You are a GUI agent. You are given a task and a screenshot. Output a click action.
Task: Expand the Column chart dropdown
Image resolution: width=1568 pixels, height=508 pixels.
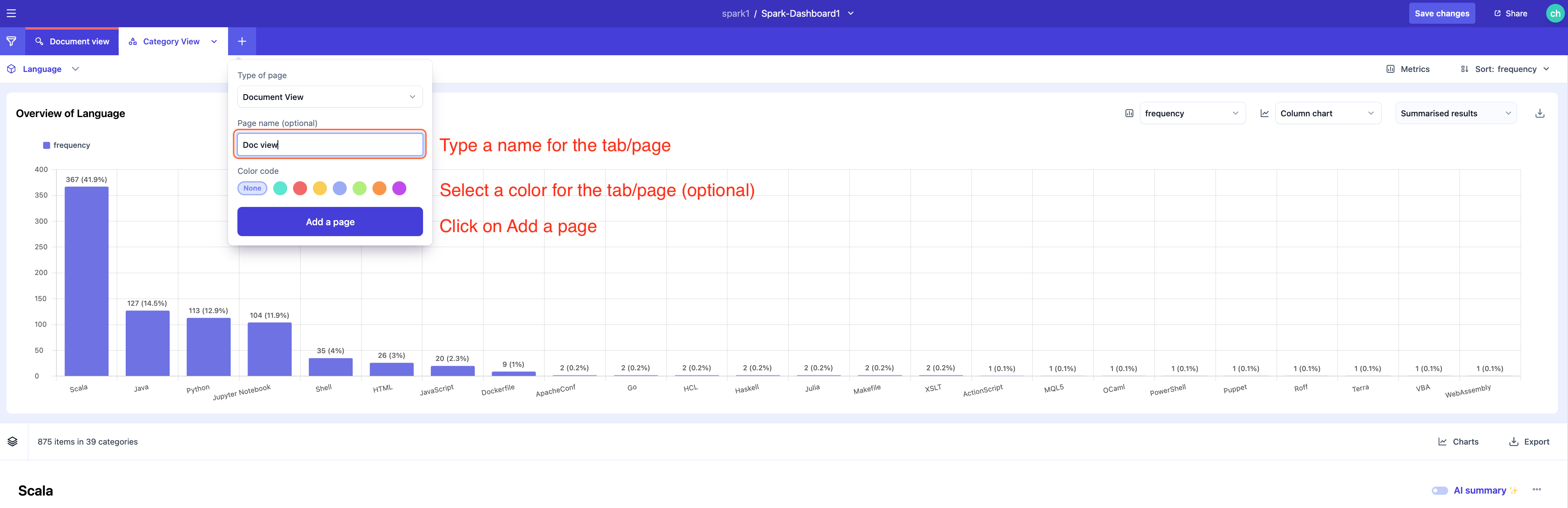coord(1327,113)
